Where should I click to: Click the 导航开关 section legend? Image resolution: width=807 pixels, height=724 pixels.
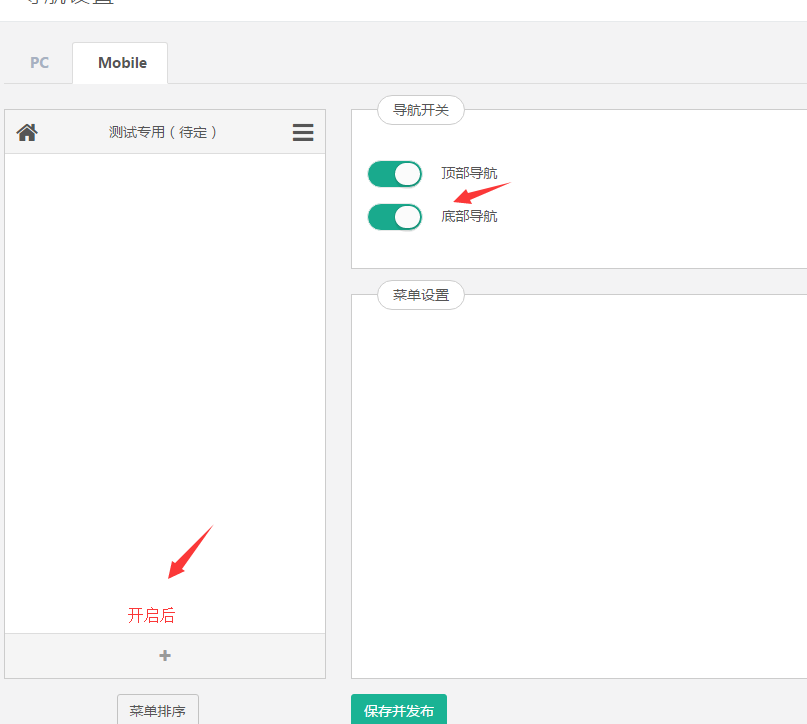click(420, 110)
